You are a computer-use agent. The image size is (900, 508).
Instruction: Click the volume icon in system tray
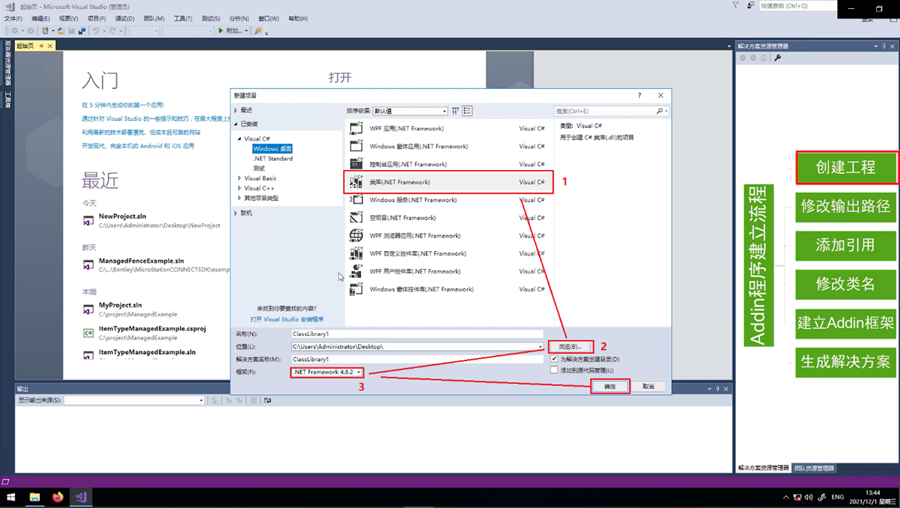[x=809, y=497]
